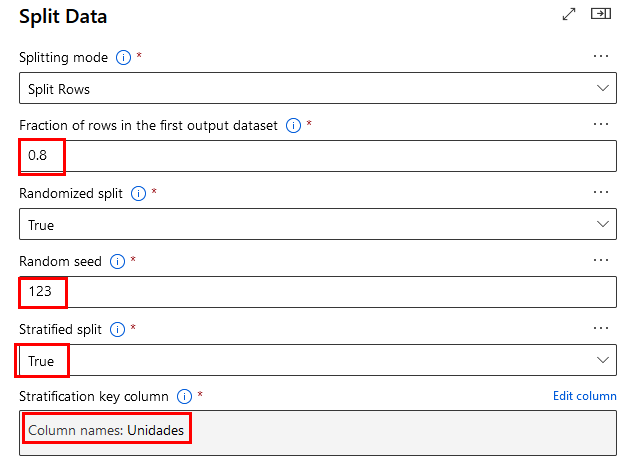This screenshot has width=622, height=466.
Task: Click the Fraction of rows input field
Action: click(318, 156)
